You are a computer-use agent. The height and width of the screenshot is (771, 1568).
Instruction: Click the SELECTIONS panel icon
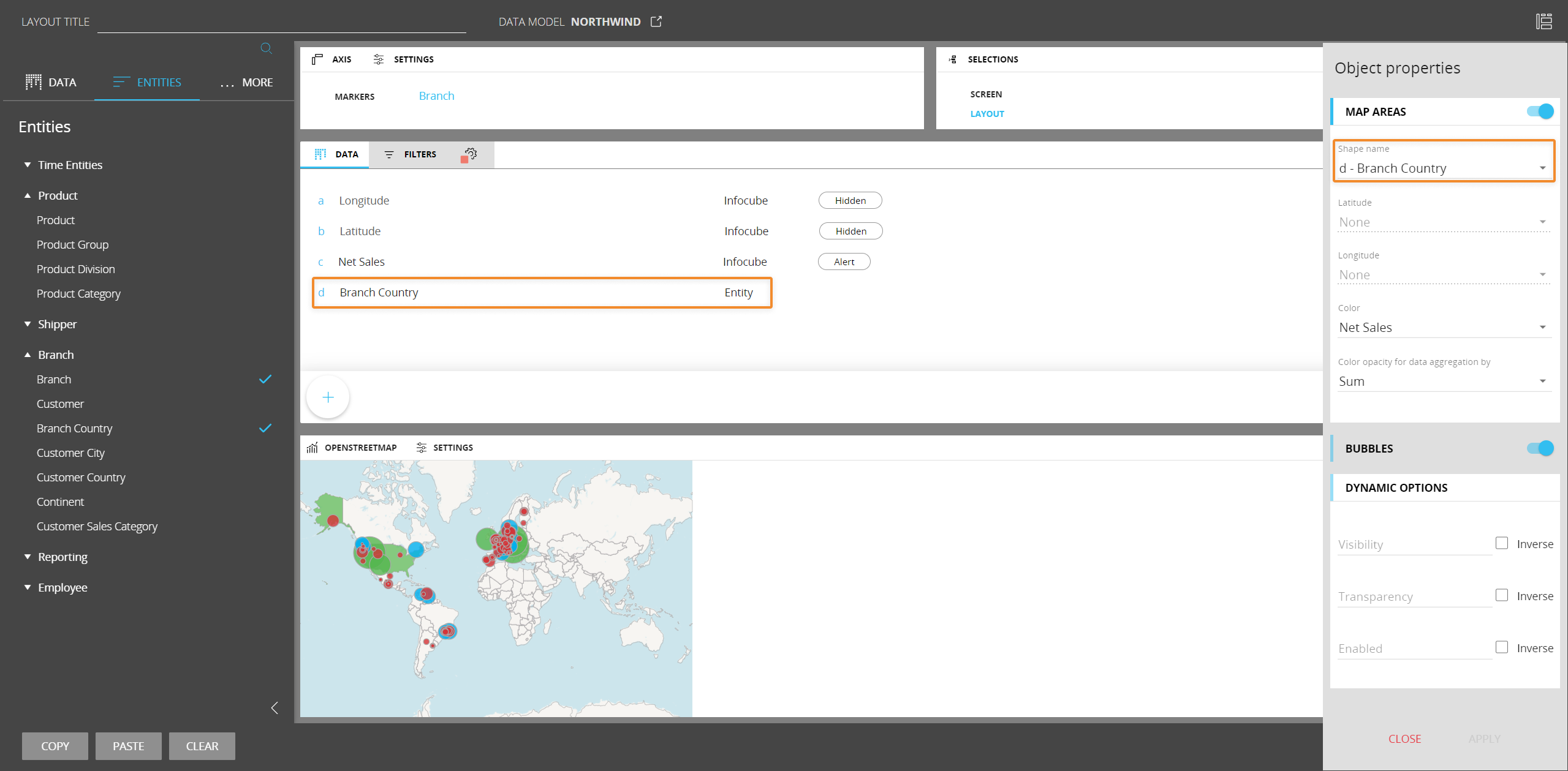point(953,59)
